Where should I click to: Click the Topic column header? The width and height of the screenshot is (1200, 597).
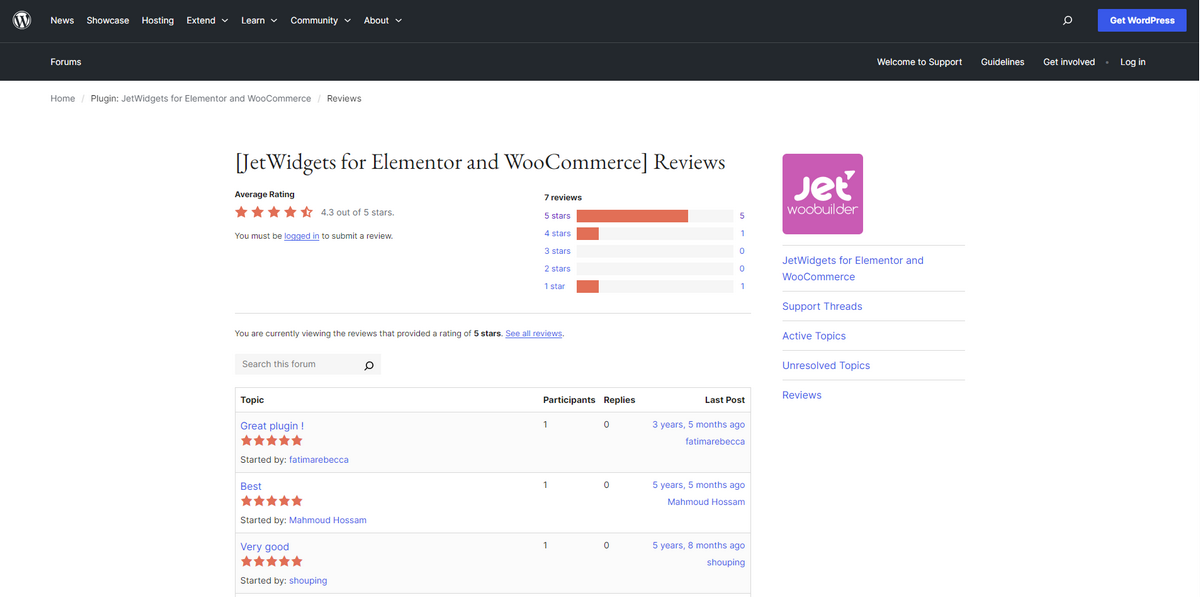coord(252,400)
